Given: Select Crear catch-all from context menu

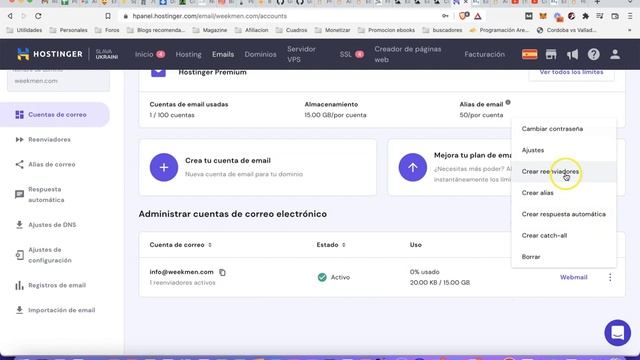Looking at the screenshot, I should point(564,236).
